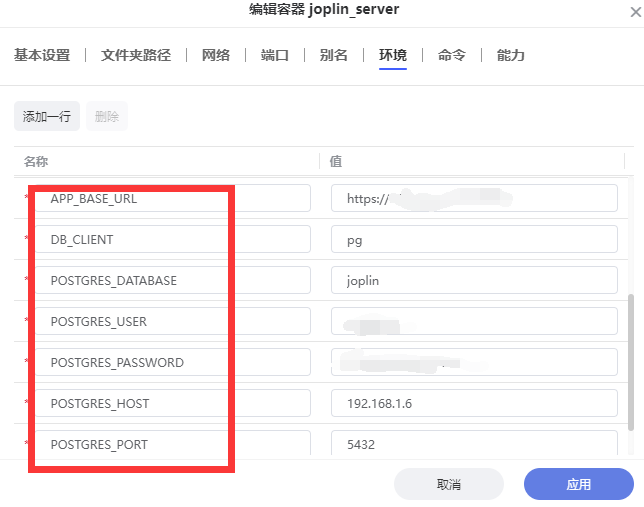The width and height of the screenshot is (644, 507).
Task: Open the 文件夹路径 tab
Action: point(136,55)
